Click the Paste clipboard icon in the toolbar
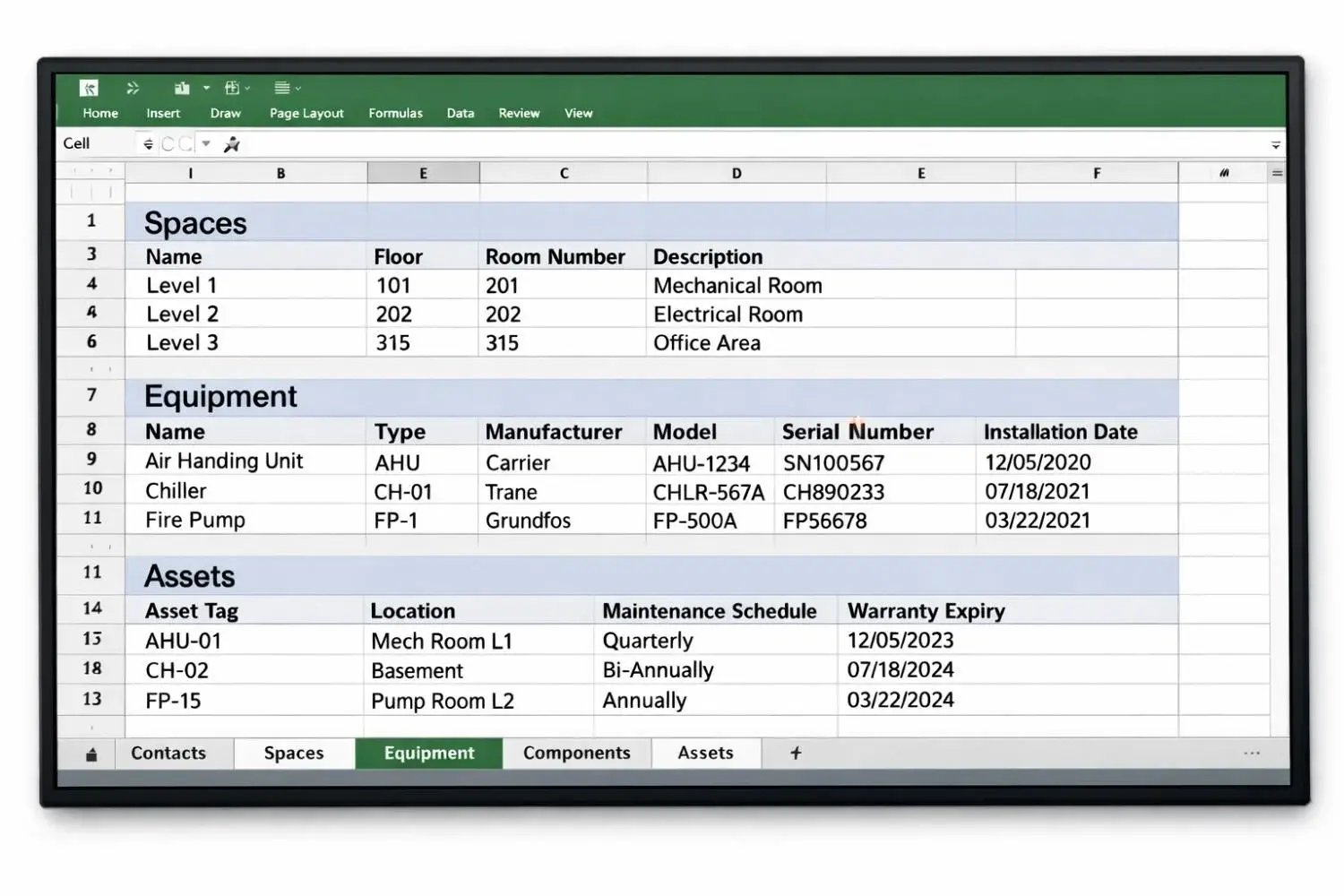This screenshot has height=896, width=1344. point(182,88)
